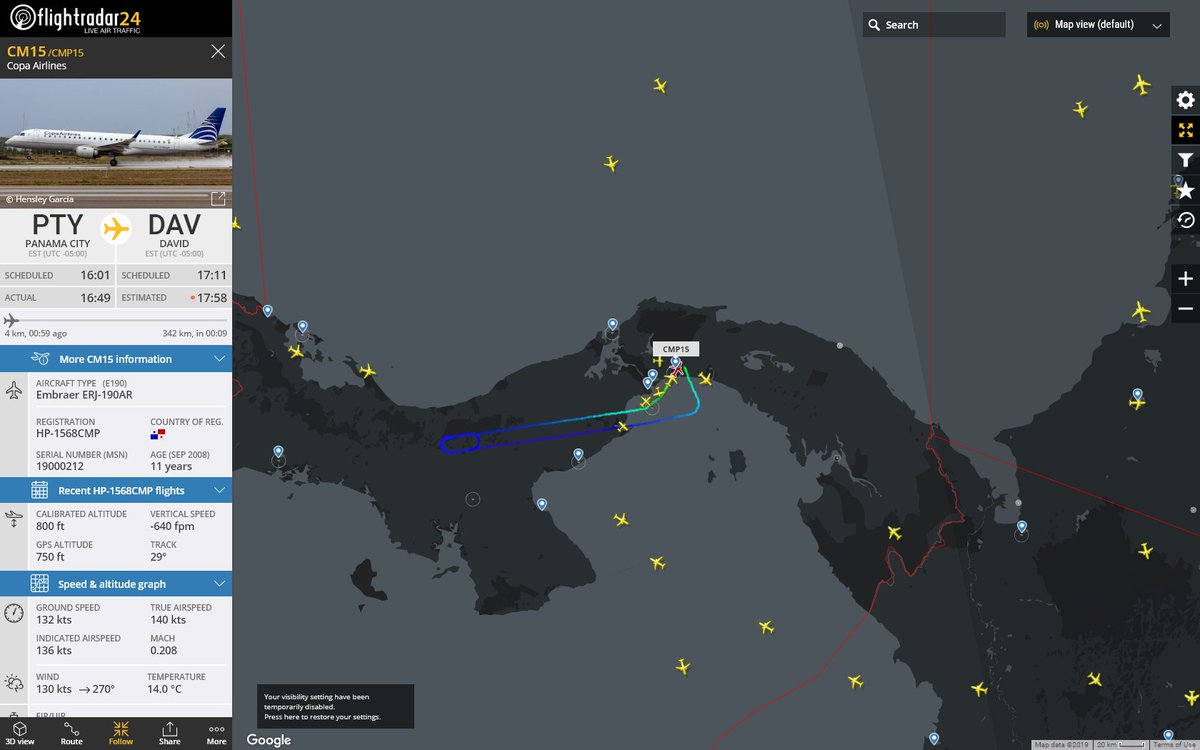Enlarge the aircraft photo via corner icon

(x=217, y=198)
